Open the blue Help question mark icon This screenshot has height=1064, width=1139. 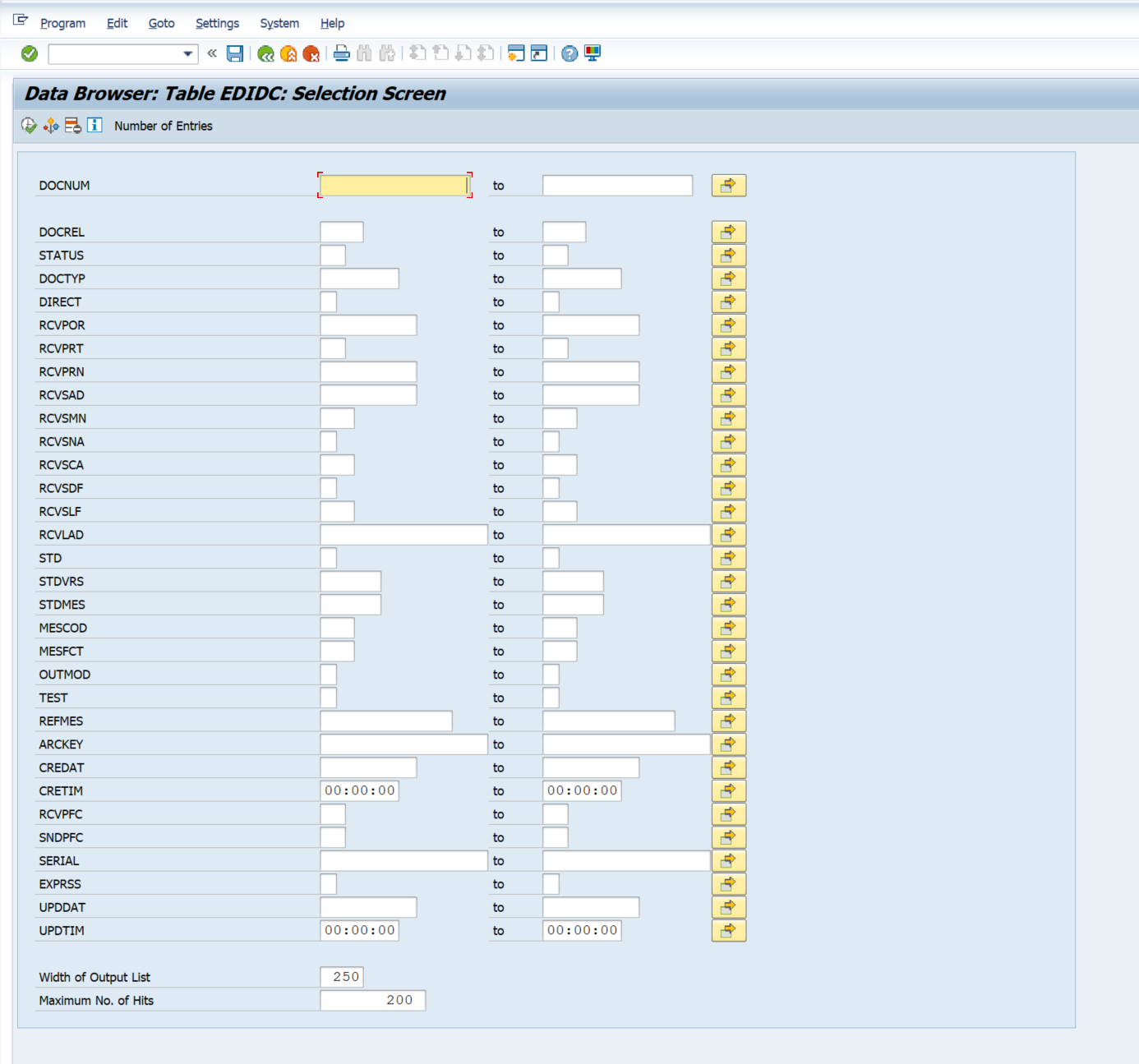coord(569,54)
